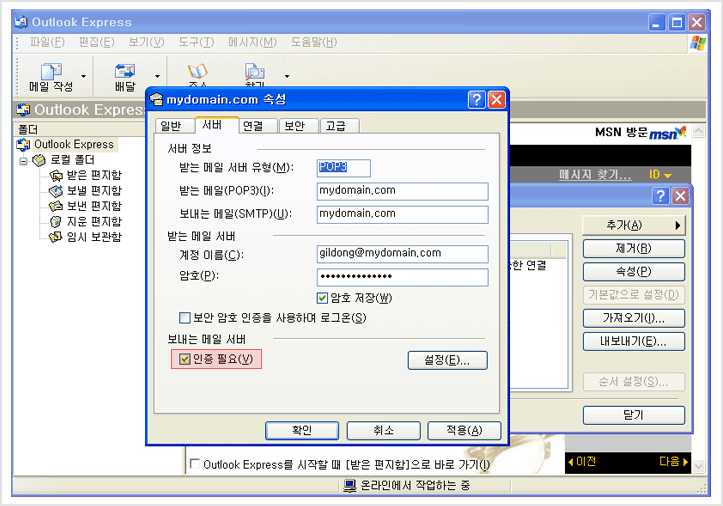Open the 메일 작성 dropdown arrow
Screen dimensions: 723x506
83,76
